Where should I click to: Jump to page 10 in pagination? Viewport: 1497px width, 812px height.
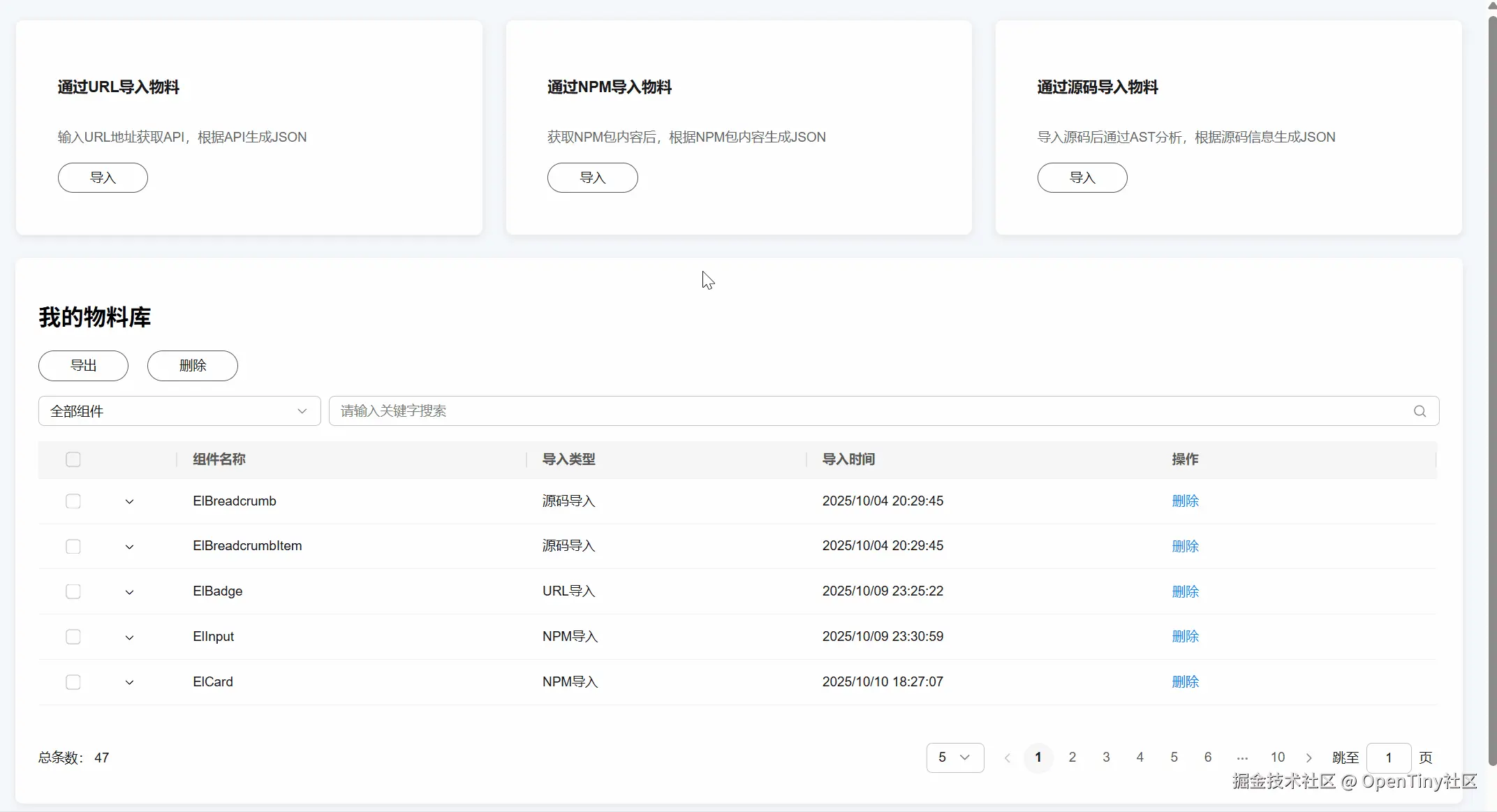pyautogui.click(x=1277, y=758)
